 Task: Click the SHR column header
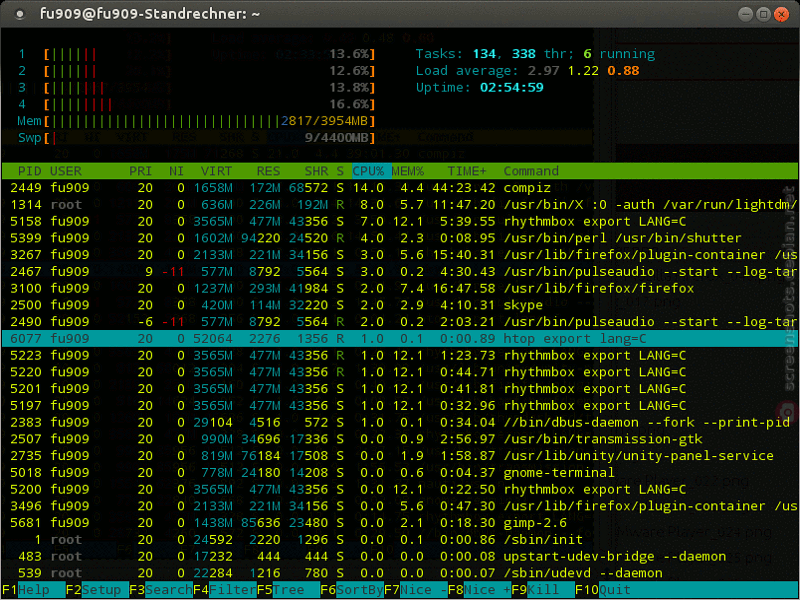coord(316,171)
